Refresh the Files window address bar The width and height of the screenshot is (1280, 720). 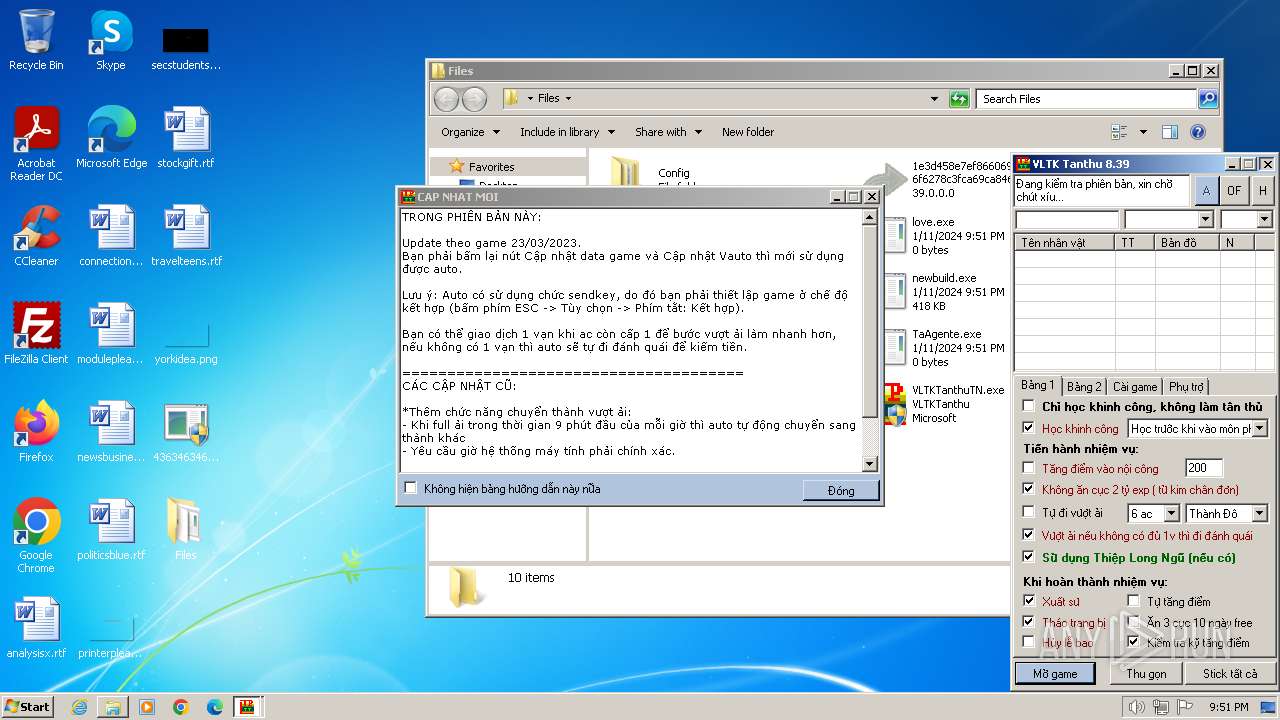point(959,99)
